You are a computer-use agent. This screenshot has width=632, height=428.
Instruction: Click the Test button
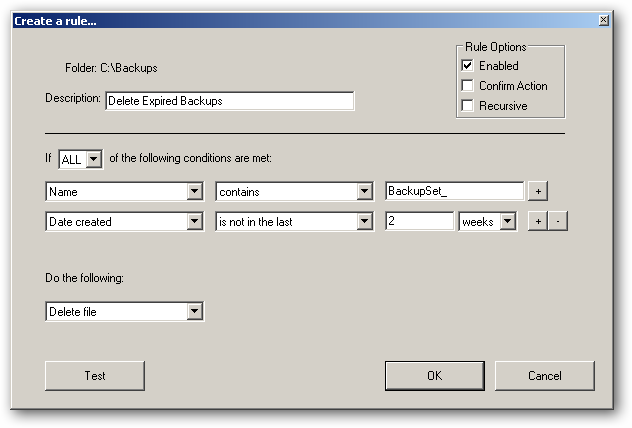pos(95,376)
